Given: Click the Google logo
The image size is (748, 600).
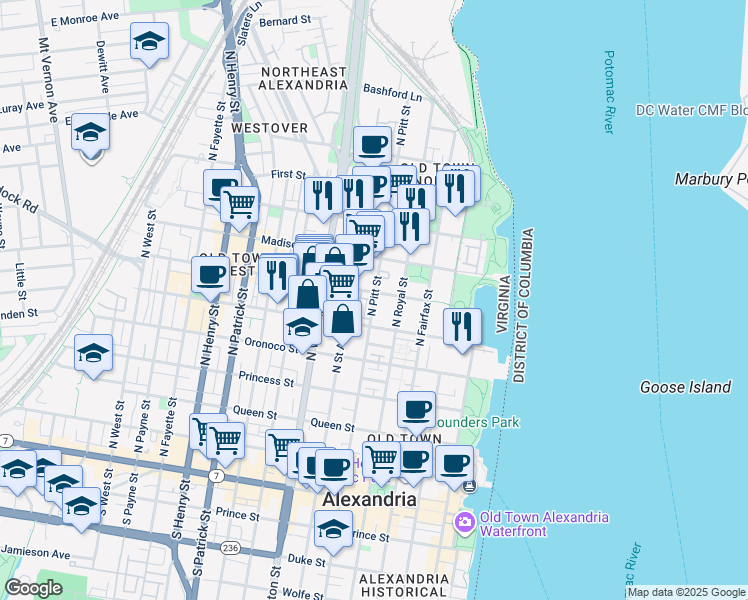Looking at the screenshot, I should click(x=33, y=588).
